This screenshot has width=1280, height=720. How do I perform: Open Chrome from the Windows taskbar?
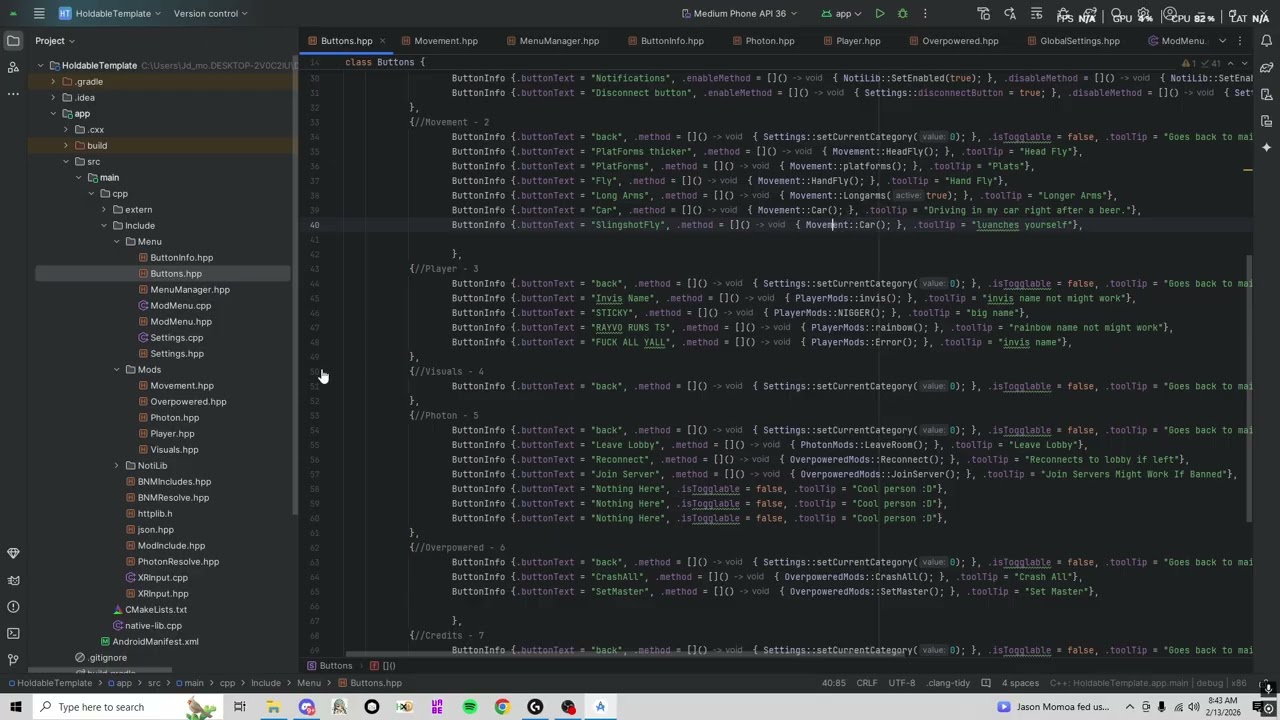[502, 707]
